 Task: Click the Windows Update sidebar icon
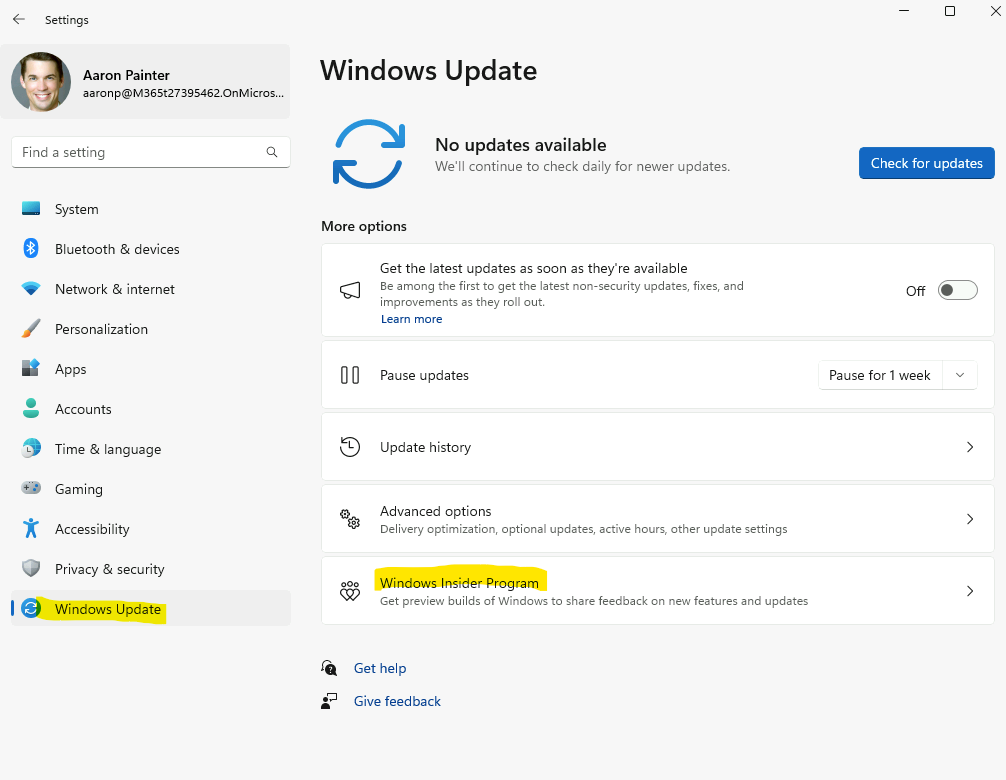[31, 608]
